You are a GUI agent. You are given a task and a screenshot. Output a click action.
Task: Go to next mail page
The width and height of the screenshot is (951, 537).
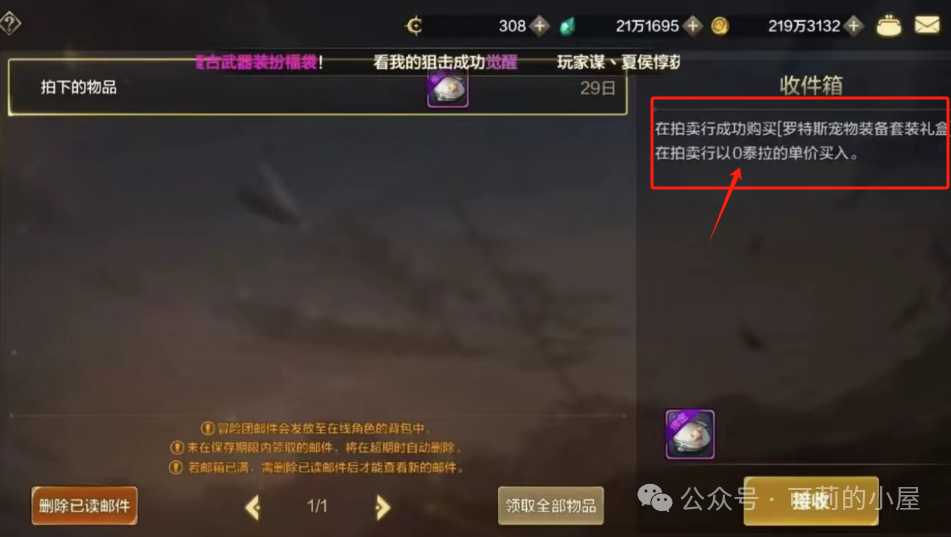tap(382, 507)
